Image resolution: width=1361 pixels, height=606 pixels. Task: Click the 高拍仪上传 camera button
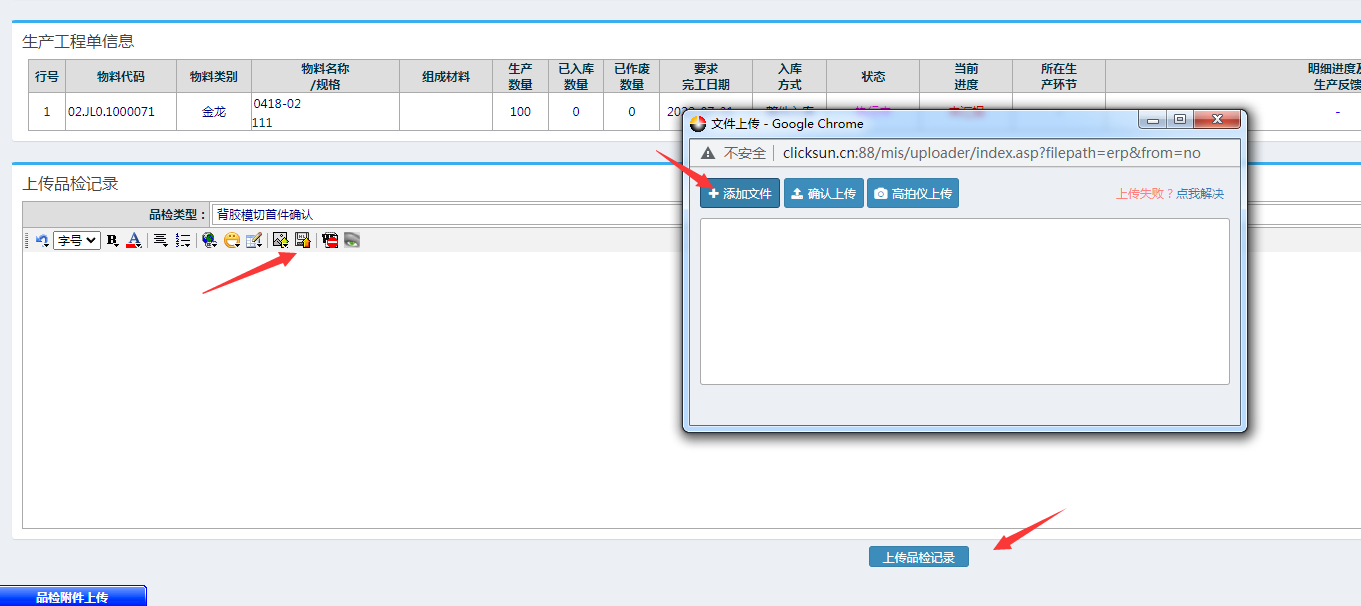pyautogui.click(x=912, y=193)
